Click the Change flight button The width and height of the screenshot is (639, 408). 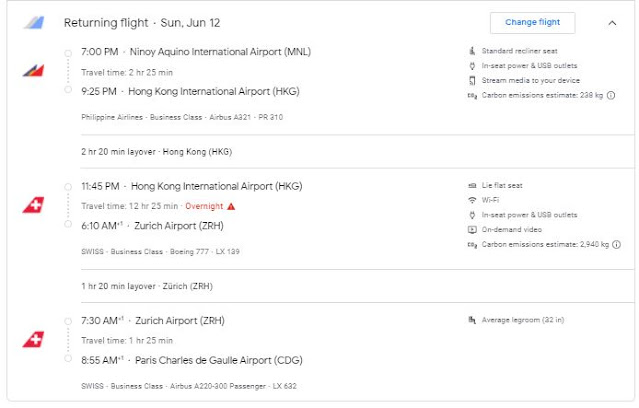tap(532, 22)
